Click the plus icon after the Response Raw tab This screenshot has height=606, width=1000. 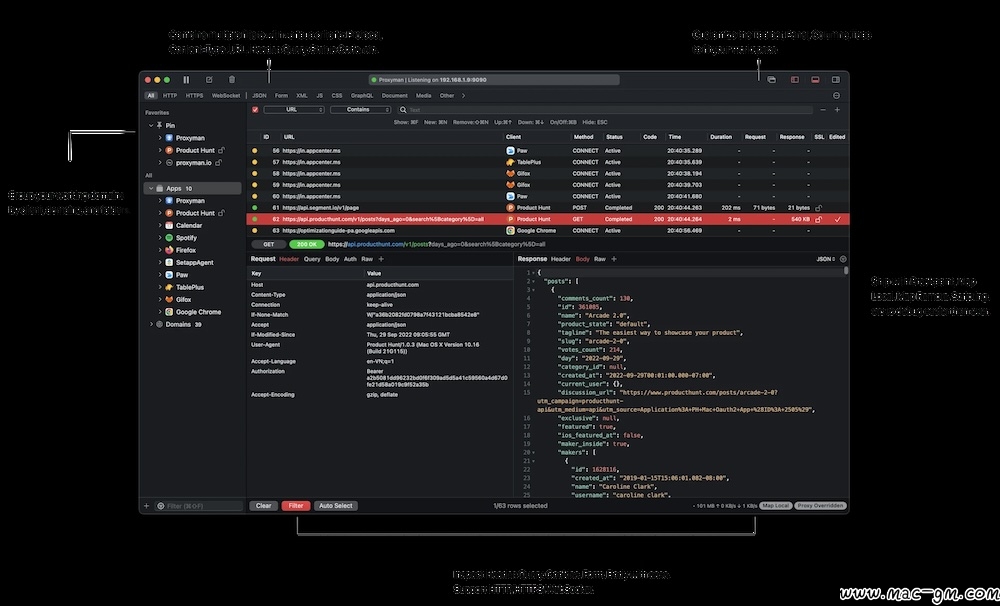click(614, 259)
